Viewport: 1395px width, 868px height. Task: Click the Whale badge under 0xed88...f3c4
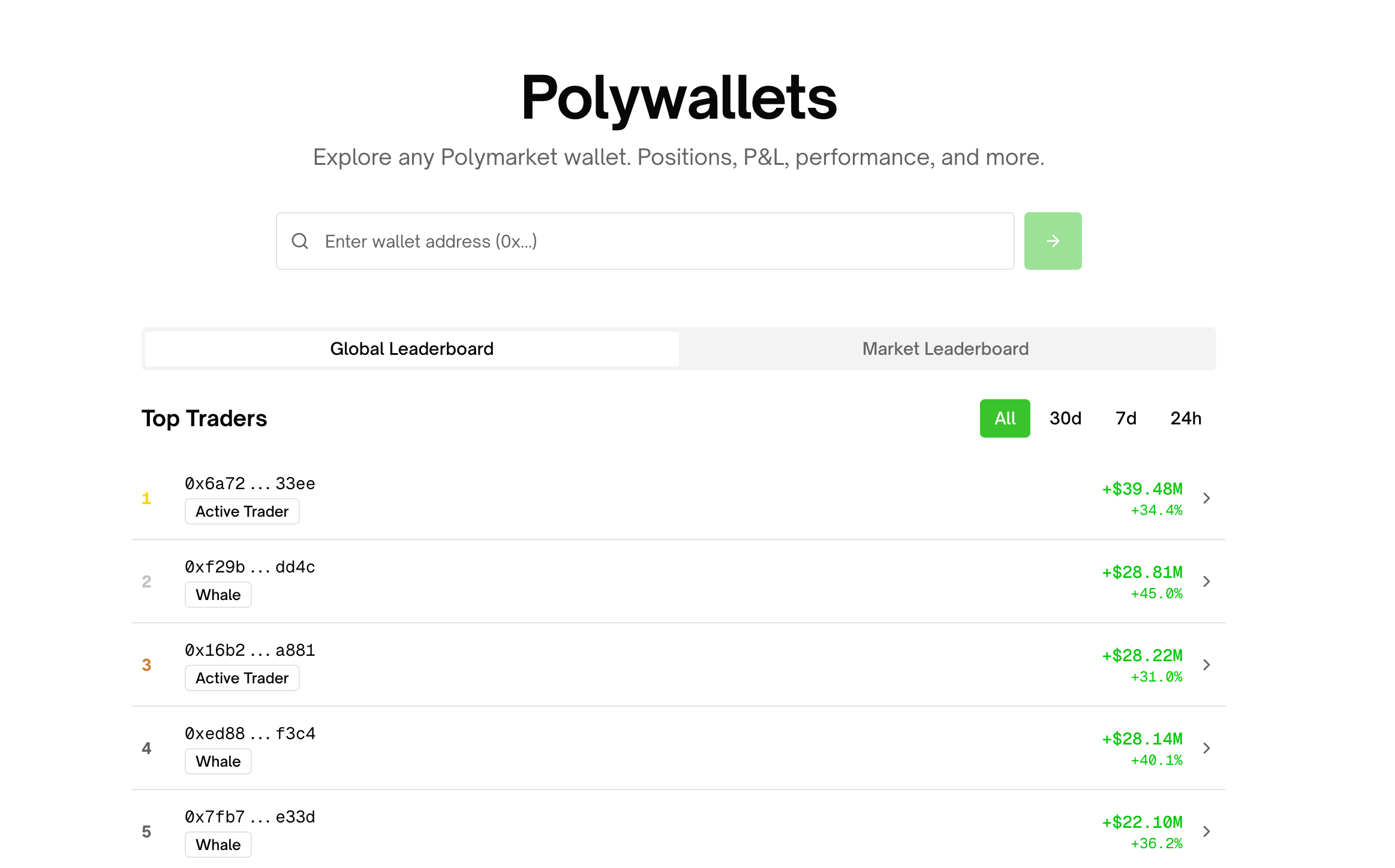coord(218,761)
